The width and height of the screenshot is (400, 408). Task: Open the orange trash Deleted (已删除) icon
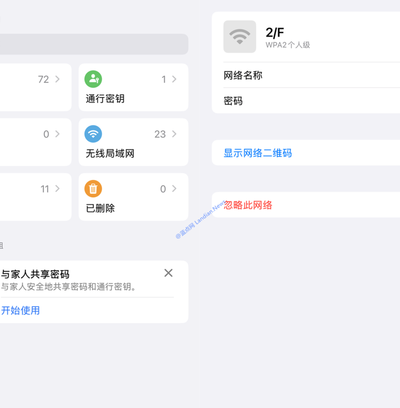[x=93, y=189]
